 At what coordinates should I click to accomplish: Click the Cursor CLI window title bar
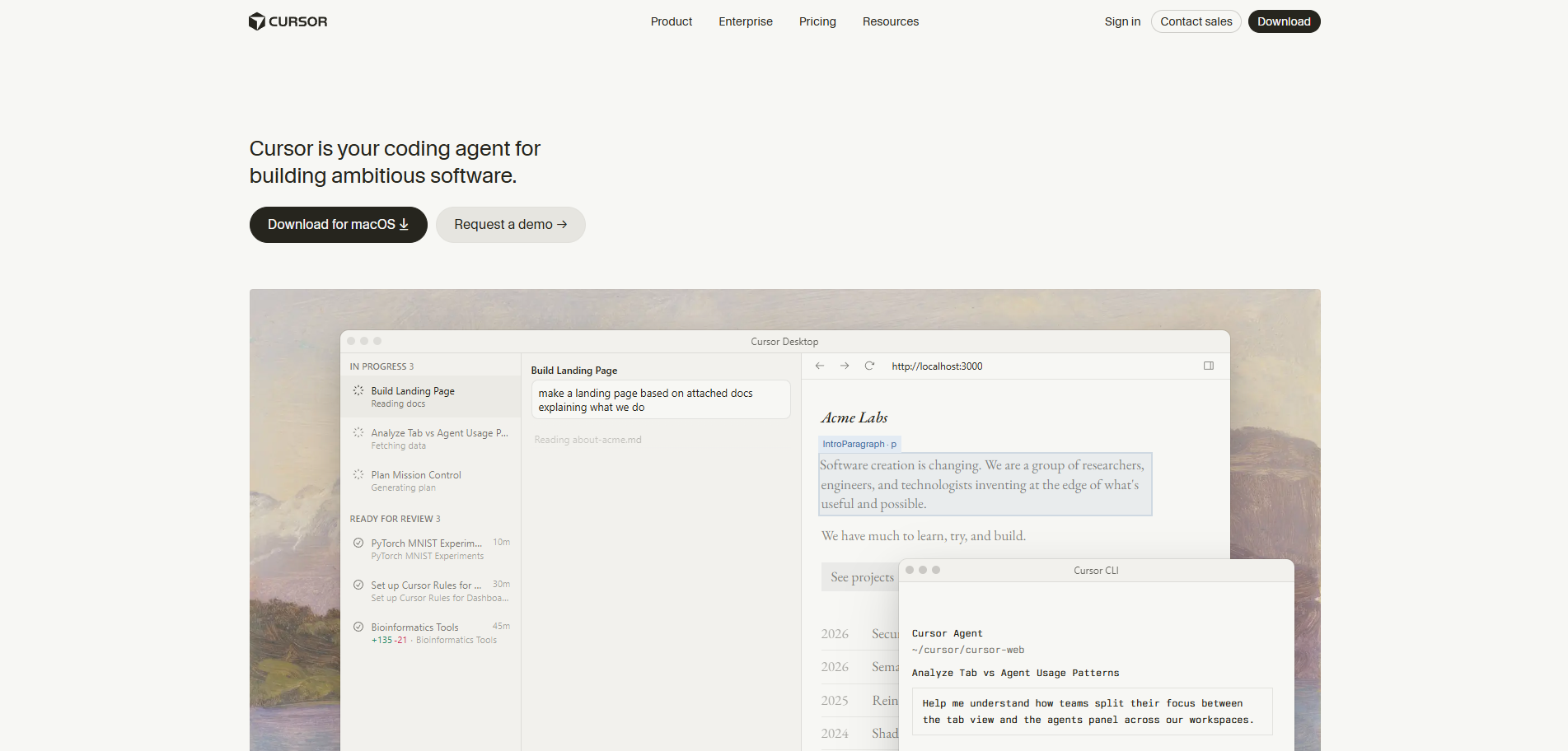(x=1096, y=570)
